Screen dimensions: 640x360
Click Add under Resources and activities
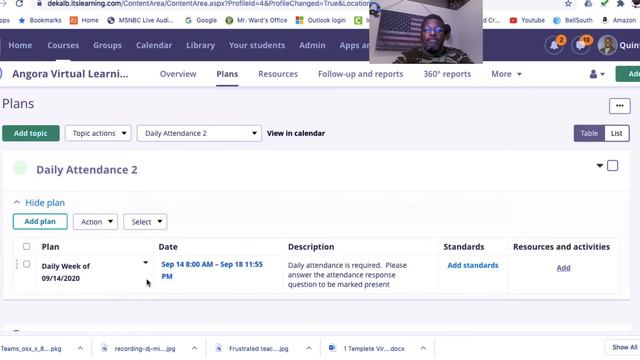pos(563,268)
